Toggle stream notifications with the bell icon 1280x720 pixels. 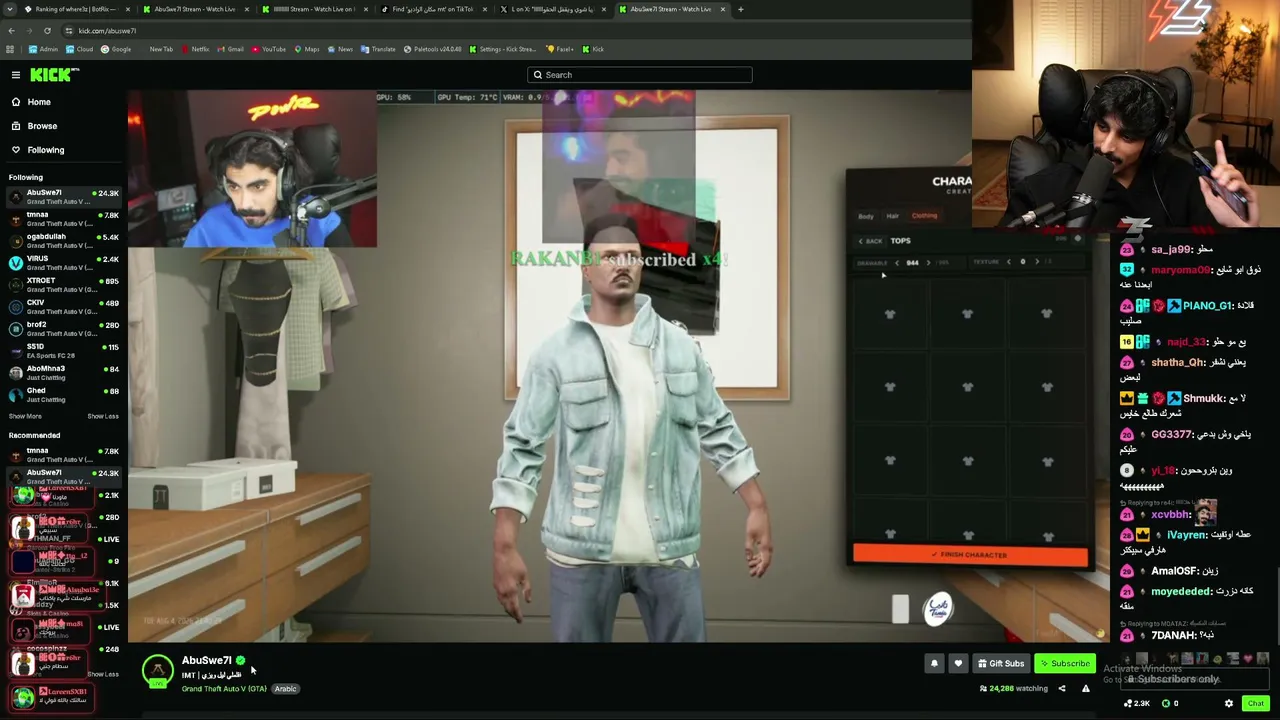934,664
